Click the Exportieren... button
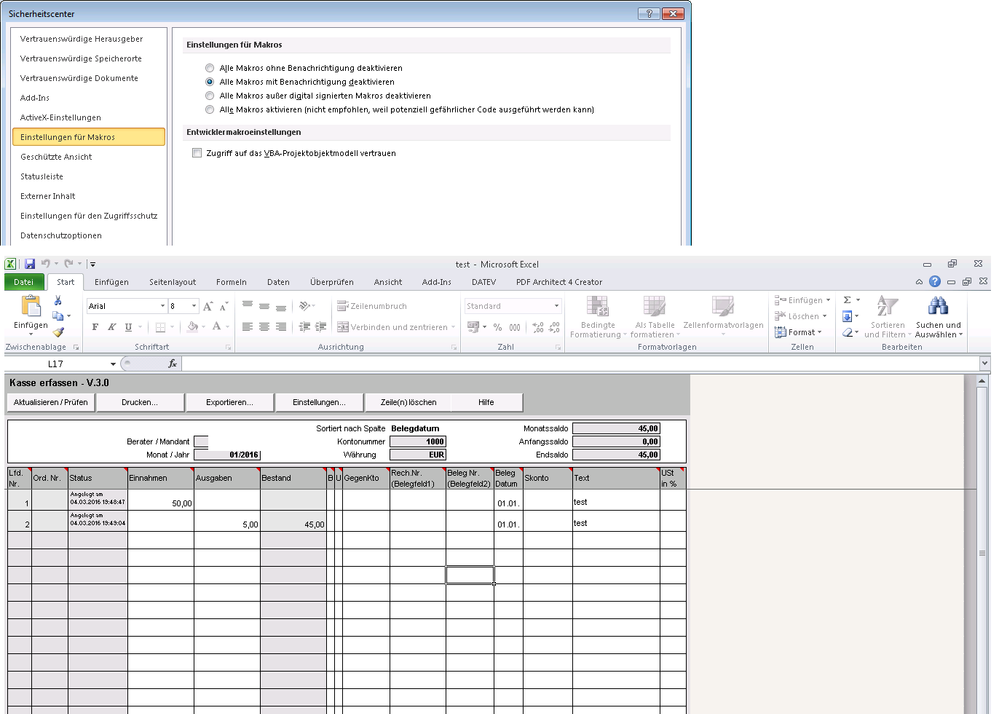This screenshot has width=999, height=714. (229, 403)
